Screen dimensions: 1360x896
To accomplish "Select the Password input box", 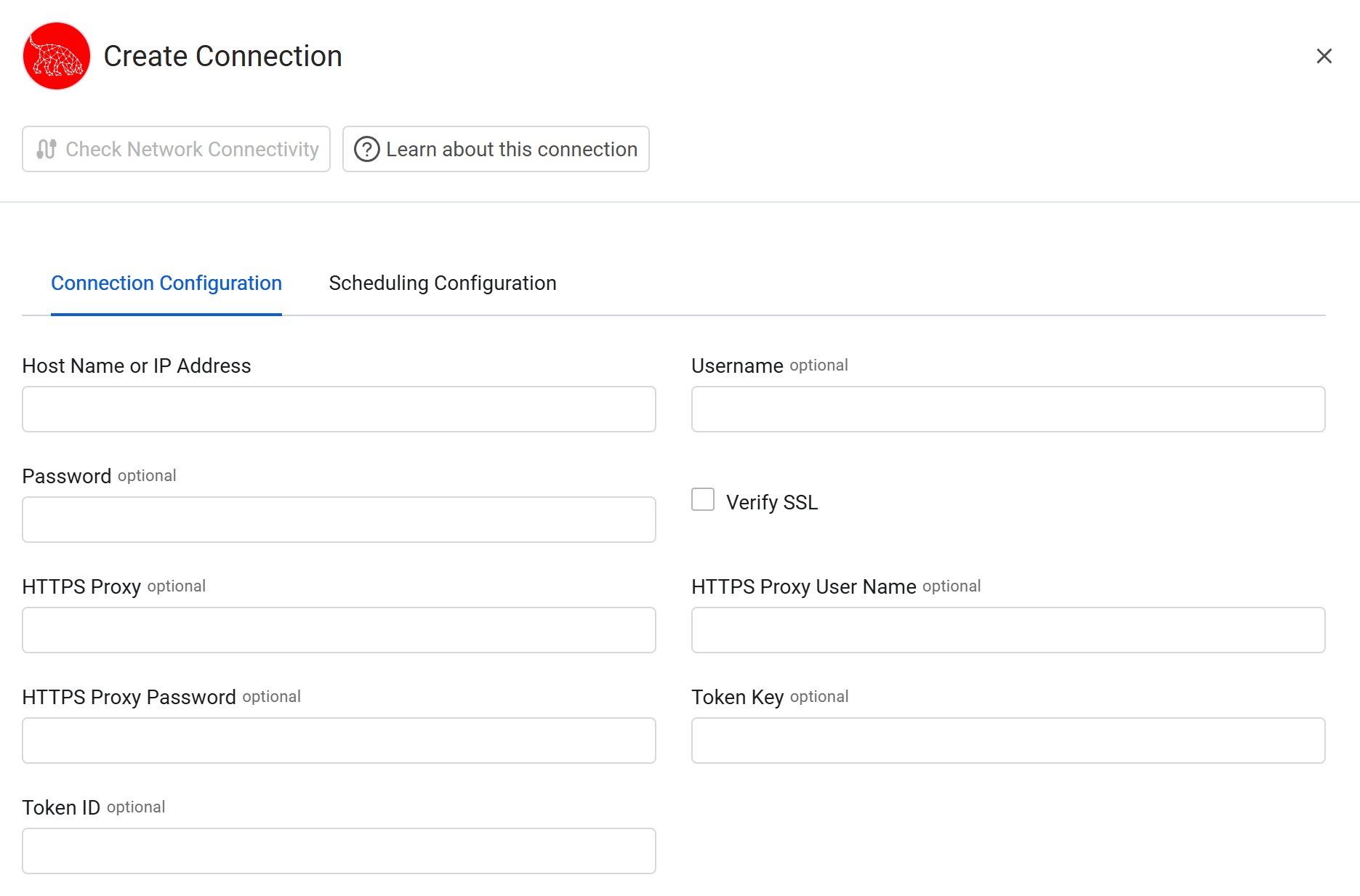I will pos(339,520).
